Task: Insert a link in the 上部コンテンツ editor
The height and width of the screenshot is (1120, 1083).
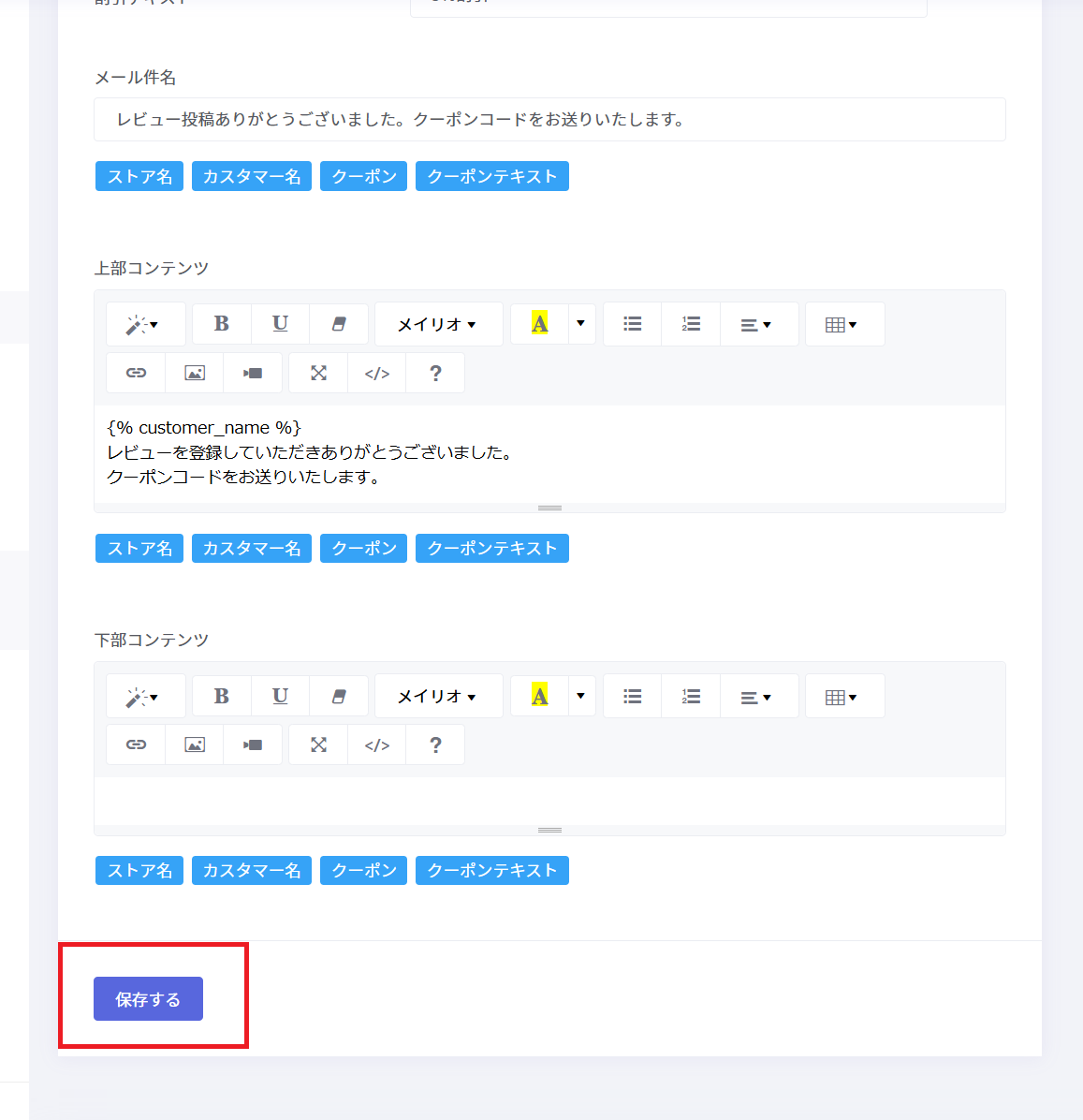Action: (136, 373)
